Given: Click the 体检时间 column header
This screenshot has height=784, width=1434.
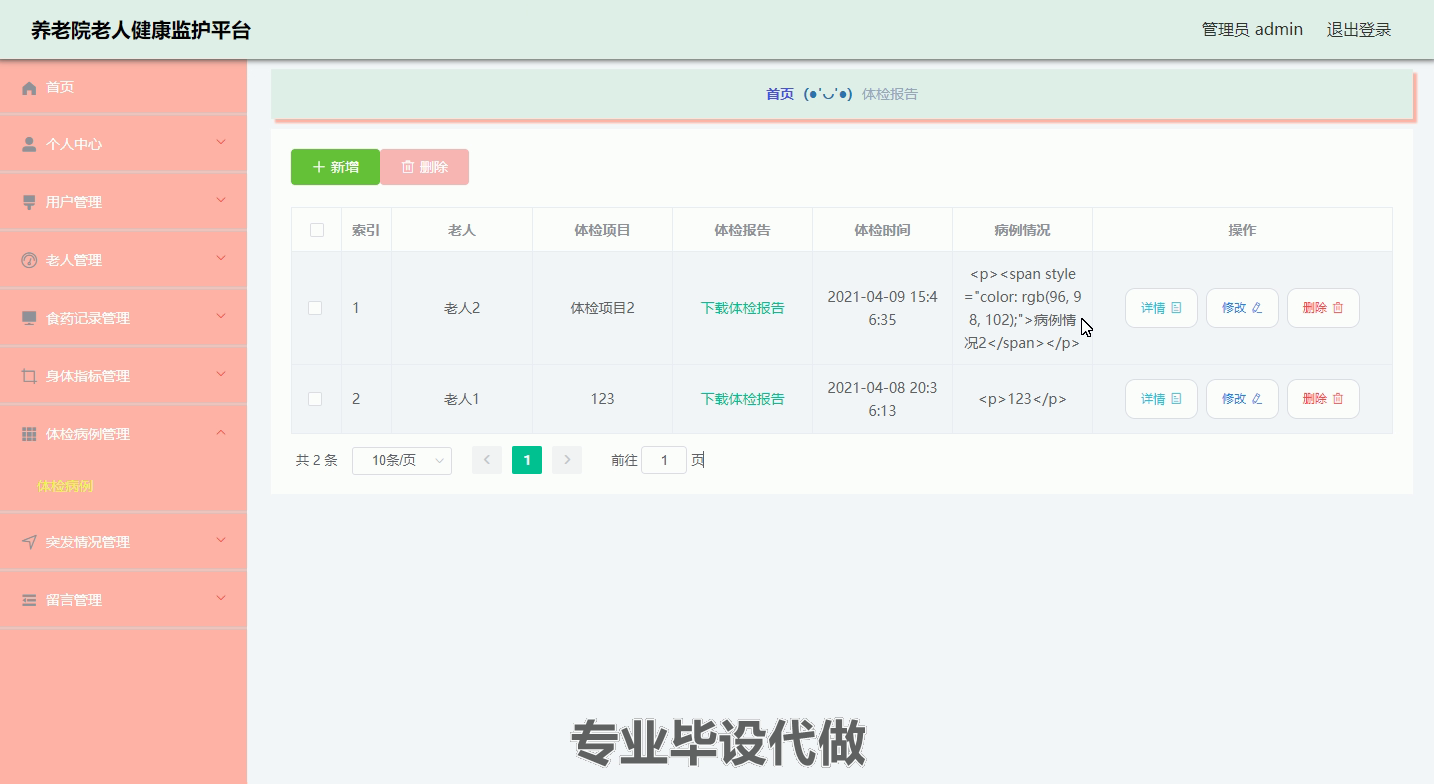Looking at the screenshot, I should 882,230.
